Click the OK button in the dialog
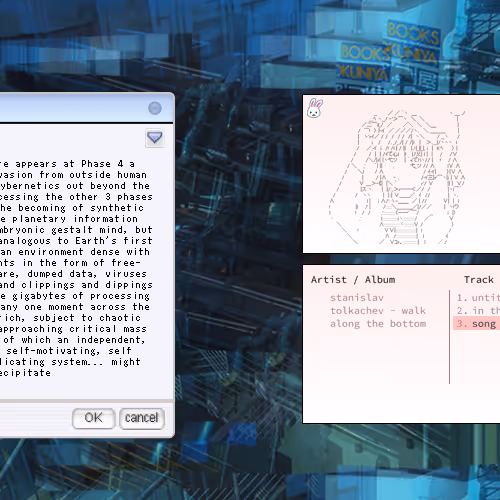This screenshot has height=500, width=500. click(x=94, y=418)
